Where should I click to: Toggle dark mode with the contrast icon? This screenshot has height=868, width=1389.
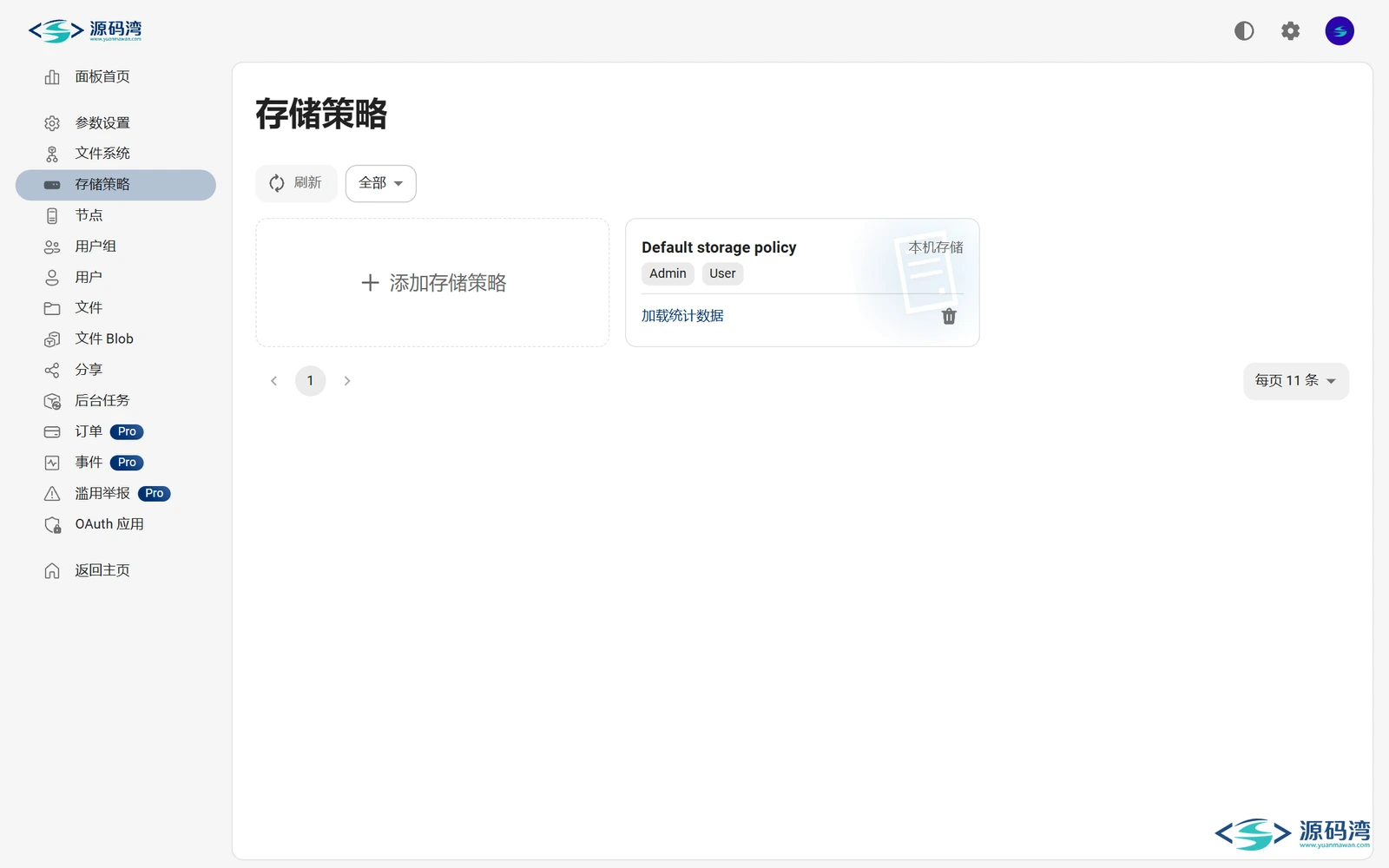(1244, 31)
